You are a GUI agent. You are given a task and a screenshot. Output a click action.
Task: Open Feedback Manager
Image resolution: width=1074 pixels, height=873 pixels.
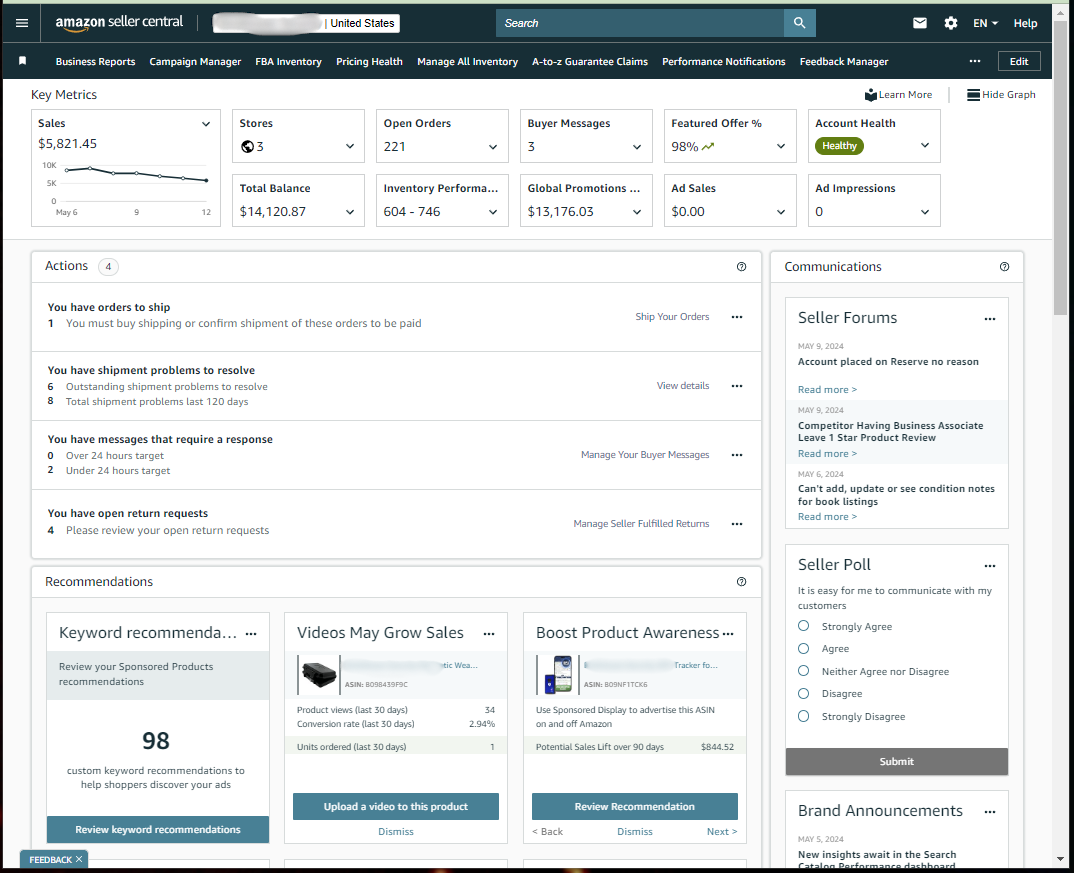click(x=844, y=62)
